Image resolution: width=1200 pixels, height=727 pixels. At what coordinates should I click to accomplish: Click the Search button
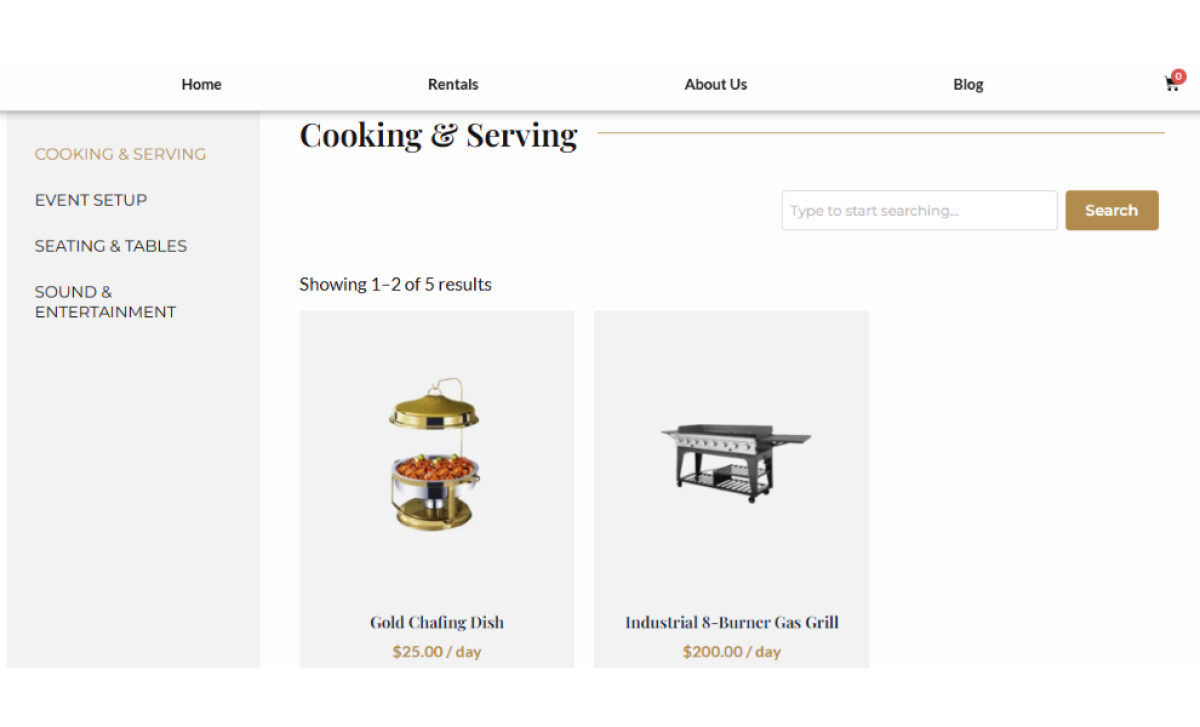pyautogui.click(x=1112, y=210)
